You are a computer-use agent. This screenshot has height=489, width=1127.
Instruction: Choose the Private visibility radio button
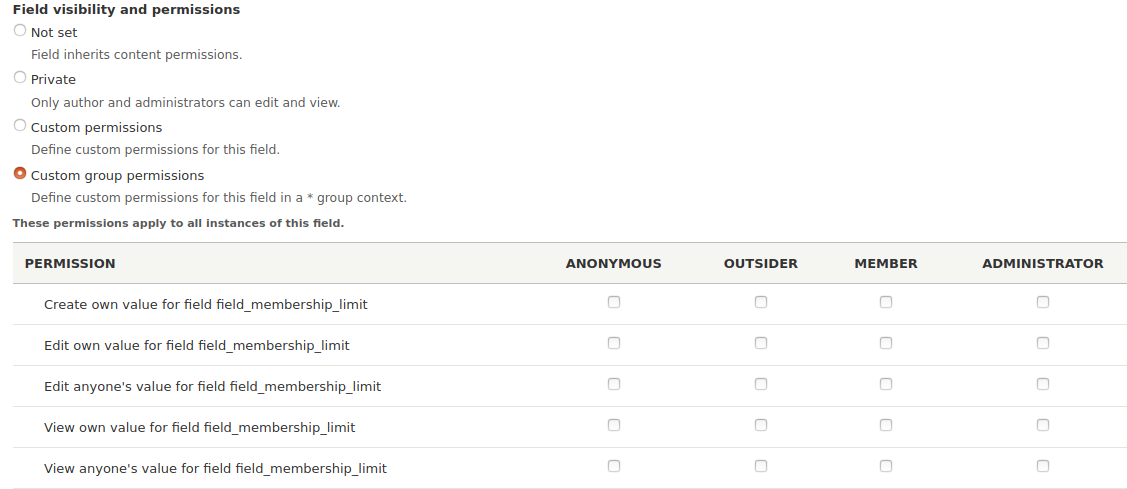(x=20, y=78)
